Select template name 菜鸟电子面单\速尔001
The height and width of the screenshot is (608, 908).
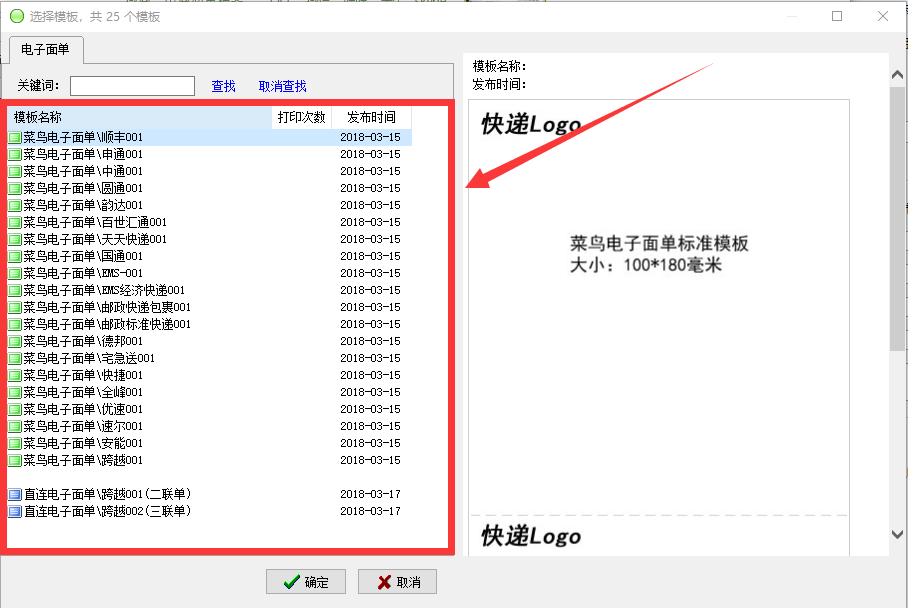click(x=83, y=426)
